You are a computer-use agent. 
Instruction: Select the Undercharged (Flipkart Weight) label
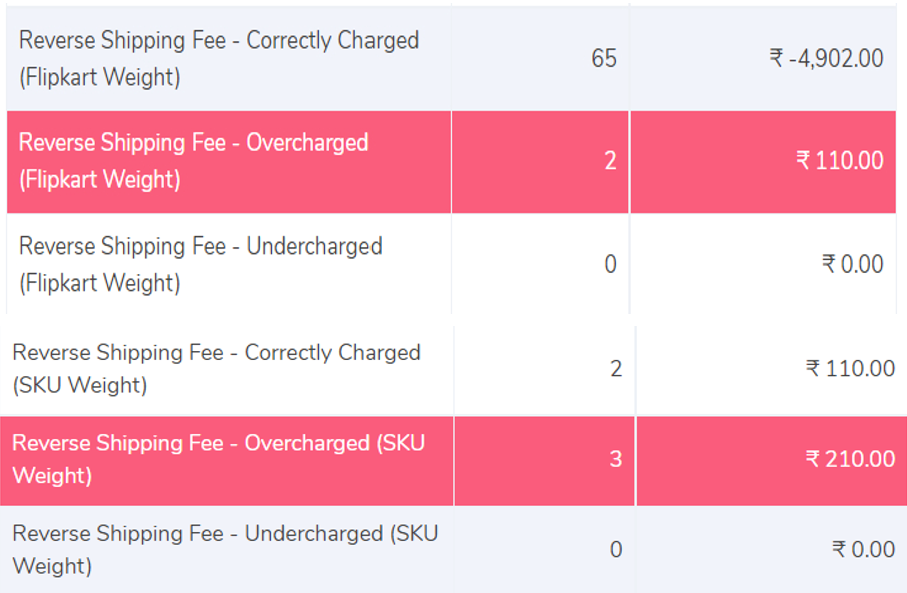(x=200, y=264)
